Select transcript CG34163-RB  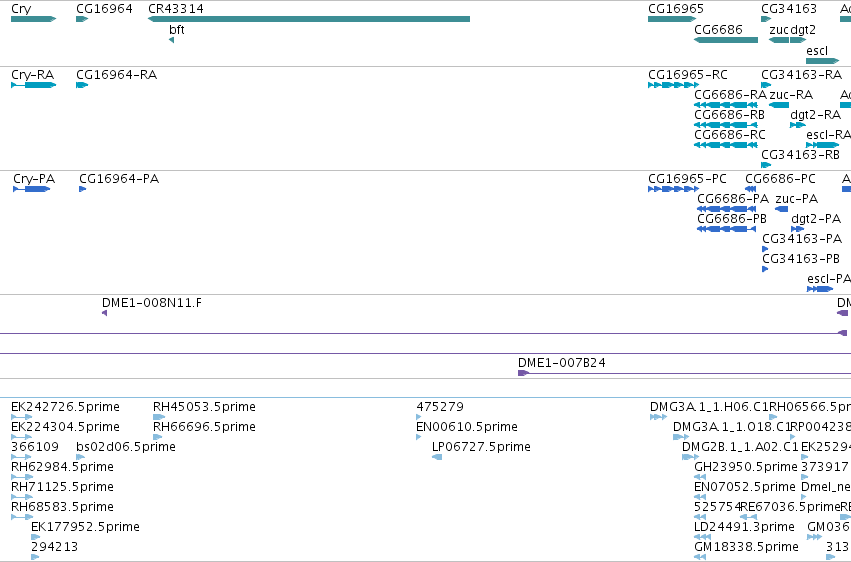pyautogui.click(x=800, y=155)
